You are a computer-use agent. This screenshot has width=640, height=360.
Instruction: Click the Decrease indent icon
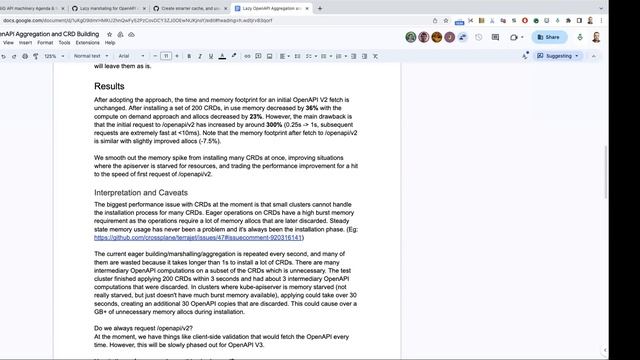coord(353,56)
